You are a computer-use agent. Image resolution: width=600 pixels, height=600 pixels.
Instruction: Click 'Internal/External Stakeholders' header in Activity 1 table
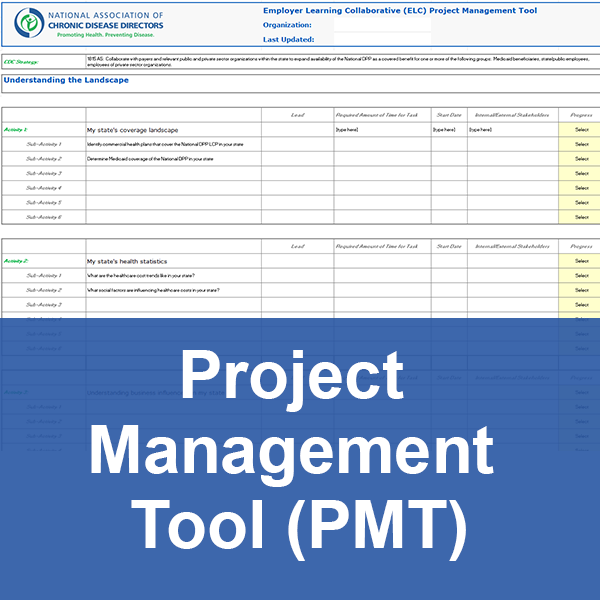click(512, 115)
